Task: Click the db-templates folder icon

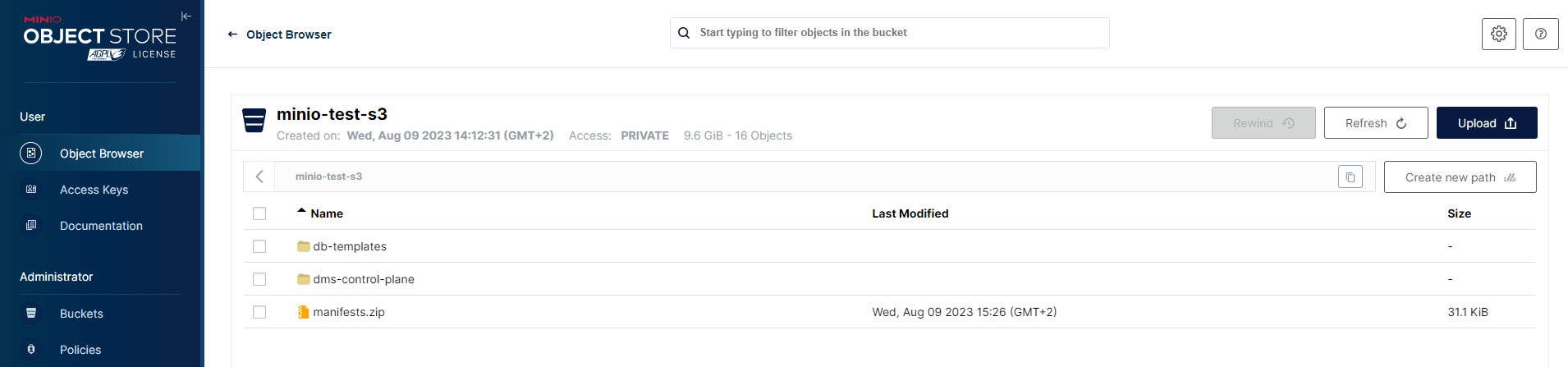Action: (303, 246)
